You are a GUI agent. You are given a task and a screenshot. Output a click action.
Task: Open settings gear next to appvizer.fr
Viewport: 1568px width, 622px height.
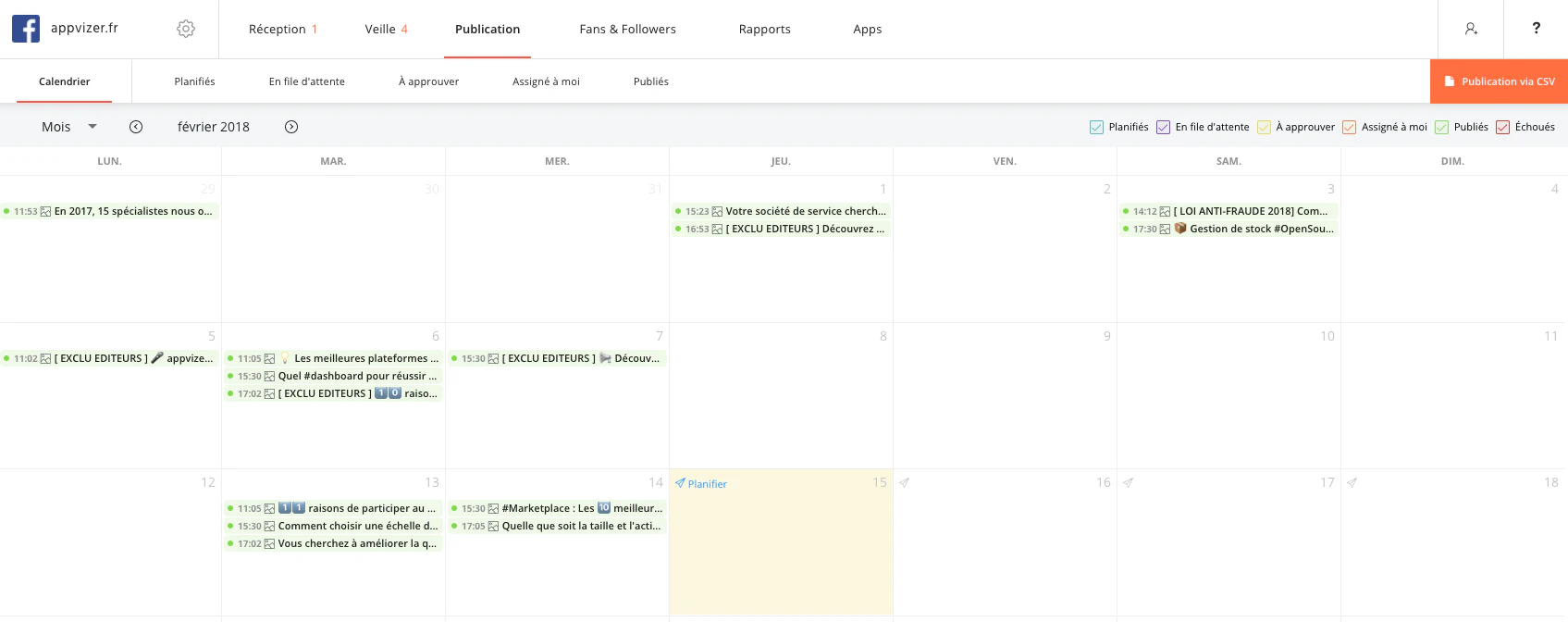coord(186,29)
